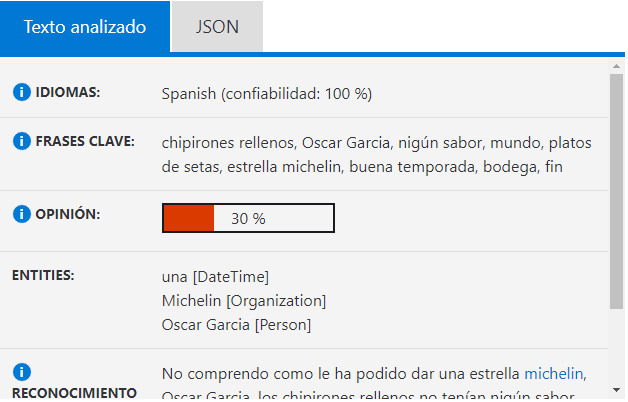Click the info icon beside FRASES CLAVE
The image size is (628, 402).
click(22, 141)
